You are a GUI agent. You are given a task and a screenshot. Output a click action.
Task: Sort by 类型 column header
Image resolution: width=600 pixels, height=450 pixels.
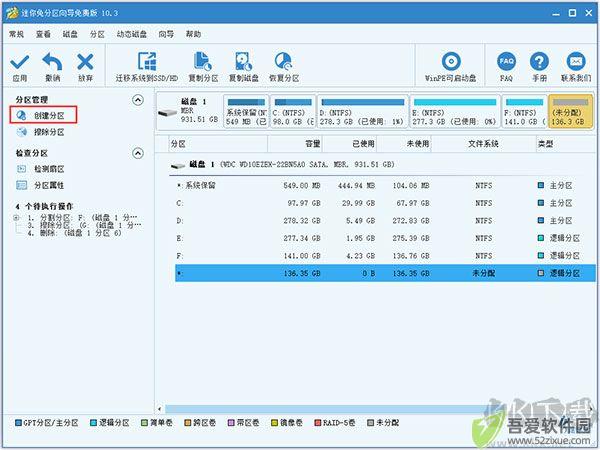565,144
